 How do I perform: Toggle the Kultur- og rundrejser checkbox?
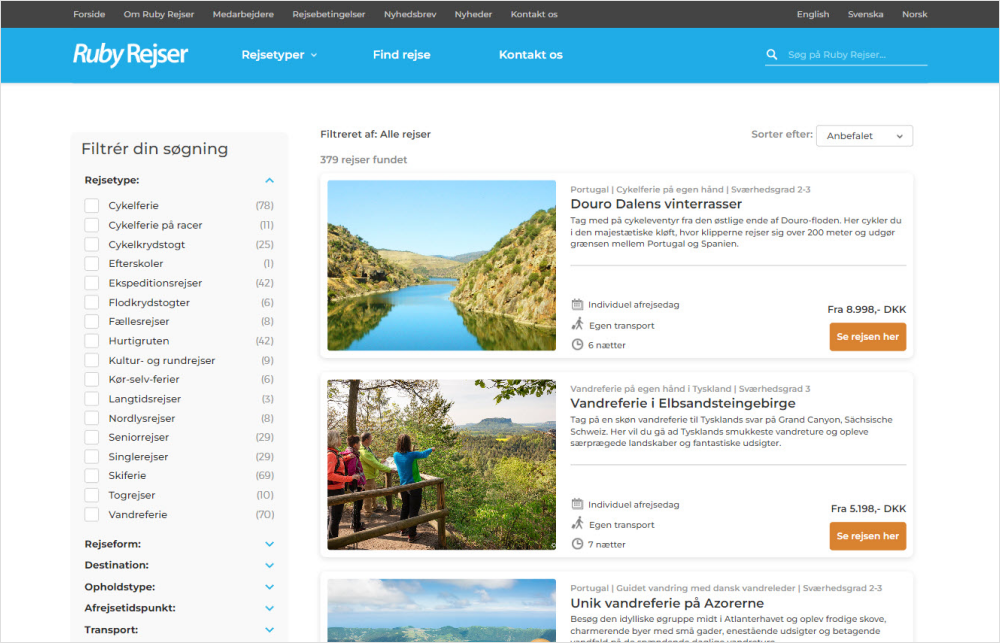click(92, 360)
